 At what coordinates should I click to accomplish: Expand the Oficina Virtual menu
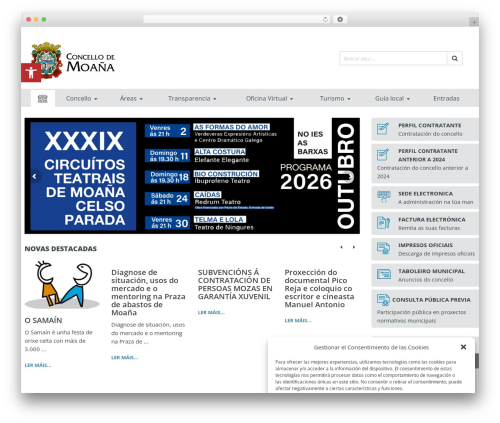pyautogui.click(x=269, y=98)
